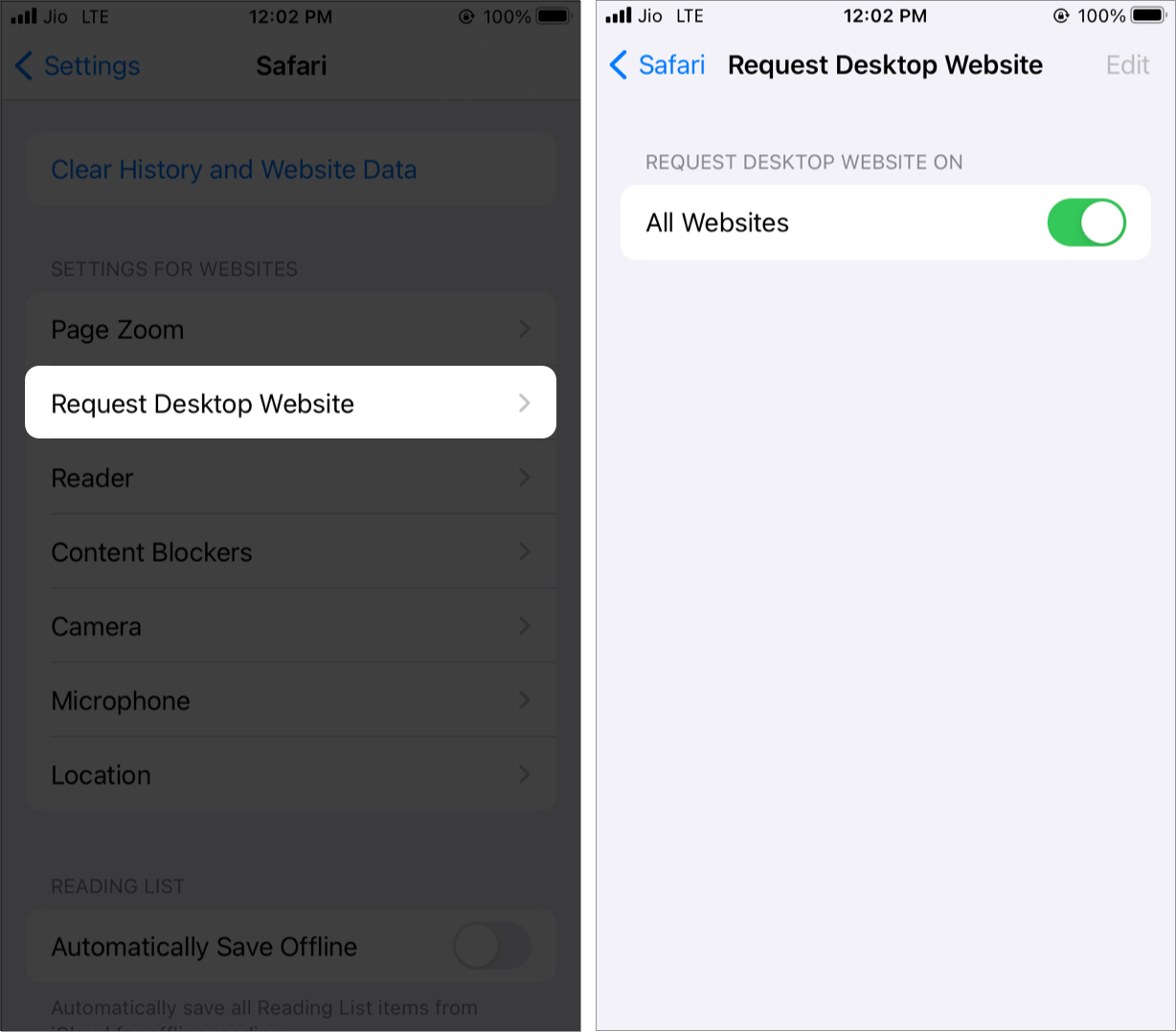Tap the right screen battery icon
Screen dimensions: 1176x1032
coord(1149,15)
